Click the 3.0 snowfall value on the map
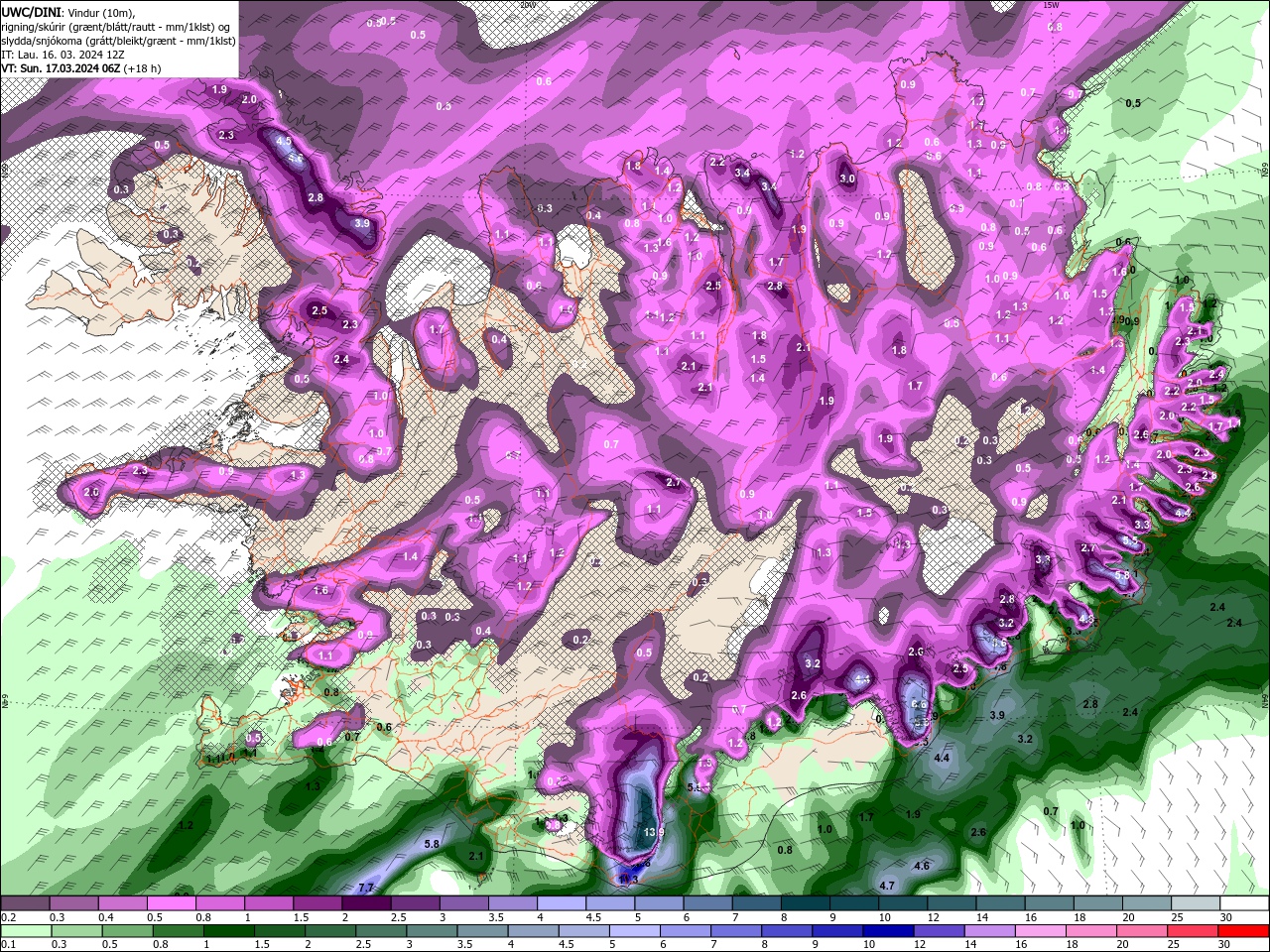The height and width of the screenshot is (952, 1270). (x=847, y=179)
